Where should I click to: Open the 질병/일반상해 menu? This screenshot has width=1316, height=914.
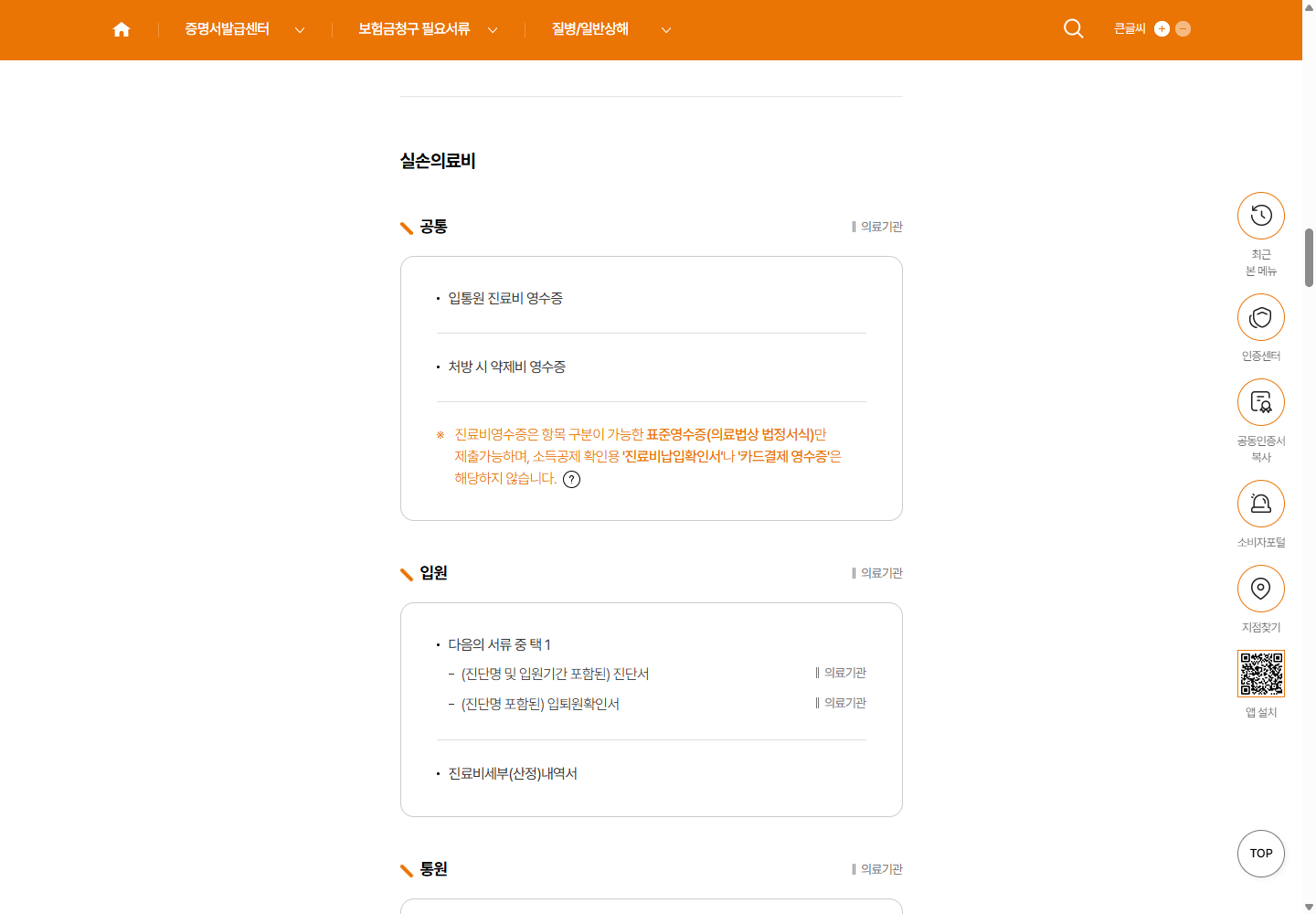click(x=590, y=29)
